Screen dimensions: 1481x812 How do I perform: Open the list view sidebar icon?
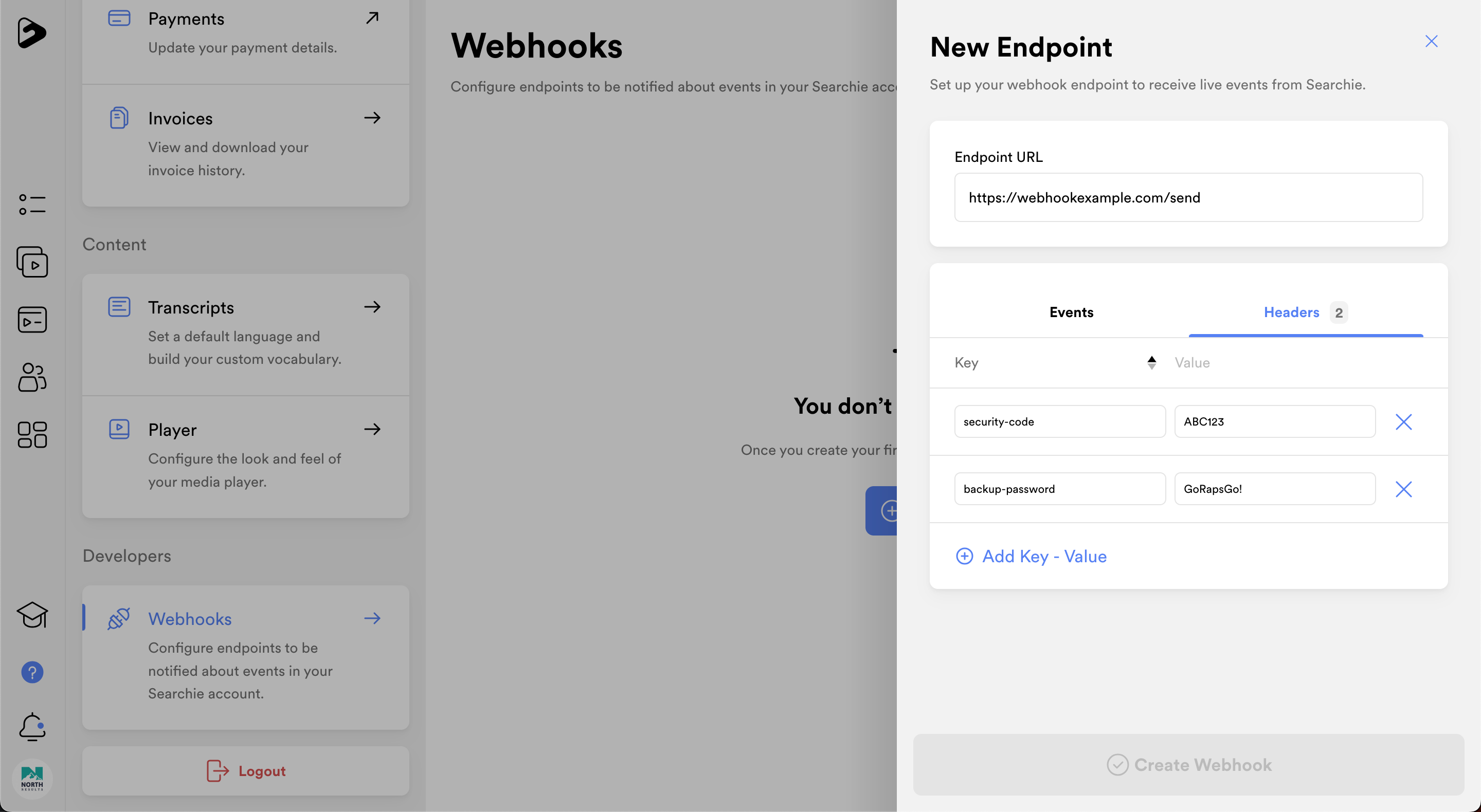(x=32, y=205)
